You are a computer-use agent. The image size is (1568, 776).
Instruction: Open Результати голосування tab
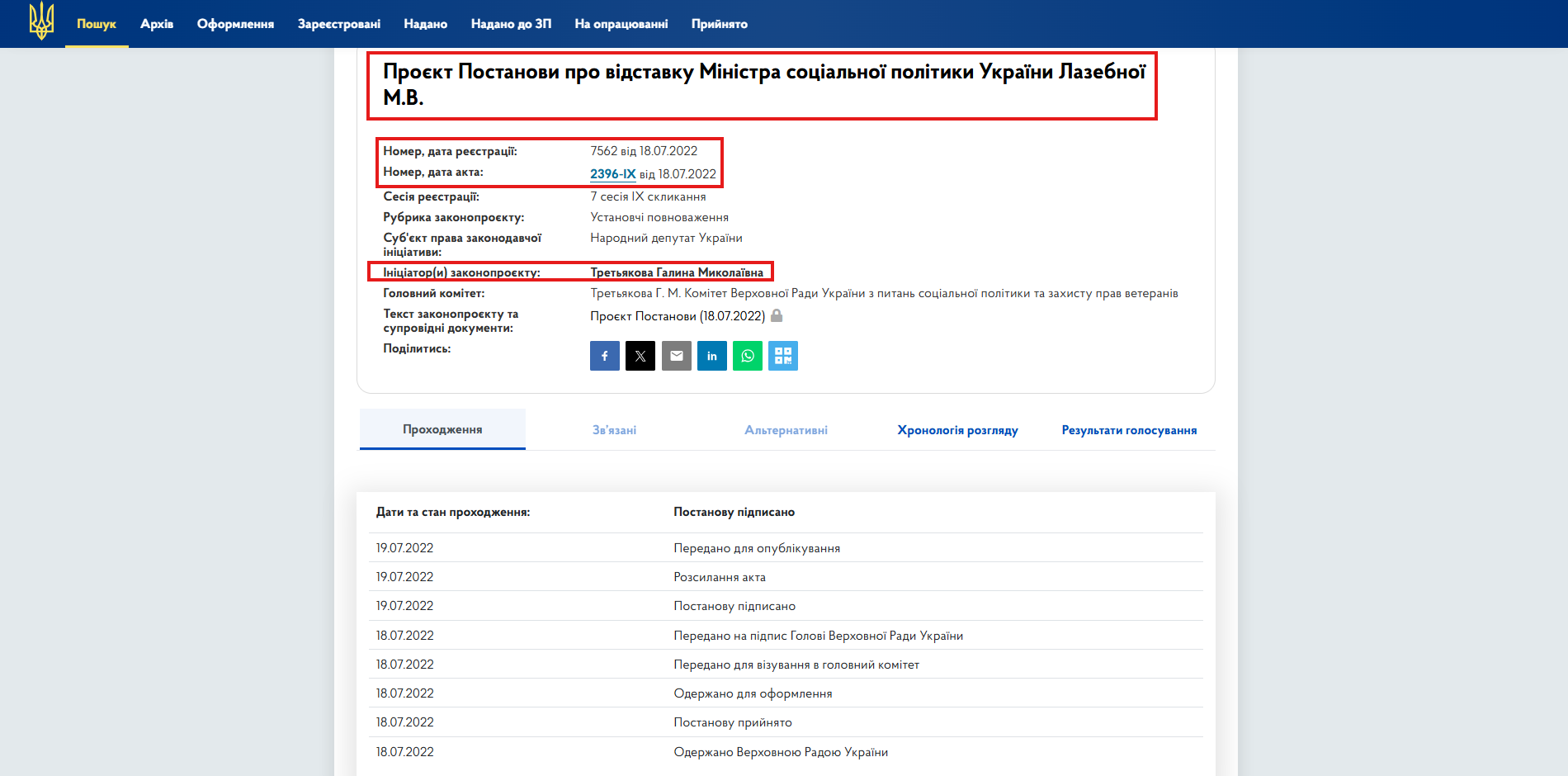click(1129, 430)
